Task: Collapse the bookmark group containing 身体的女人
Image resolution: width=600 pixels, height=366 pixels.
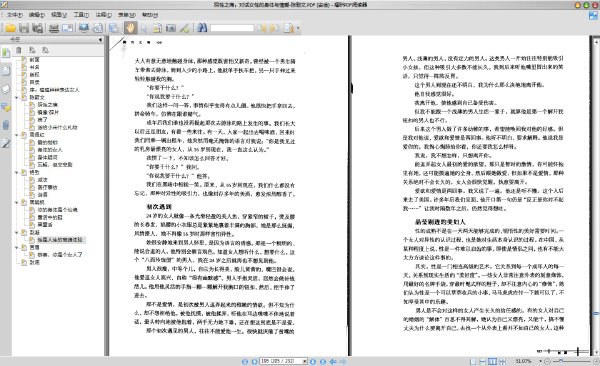Action: click(x=16, y=135)
